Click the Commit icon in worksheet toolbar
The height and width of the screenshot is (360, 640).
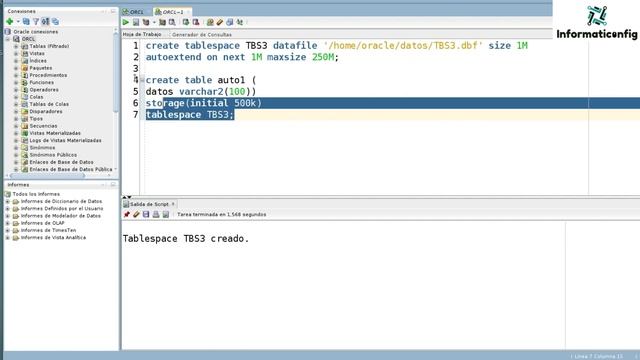coord(186,22)
